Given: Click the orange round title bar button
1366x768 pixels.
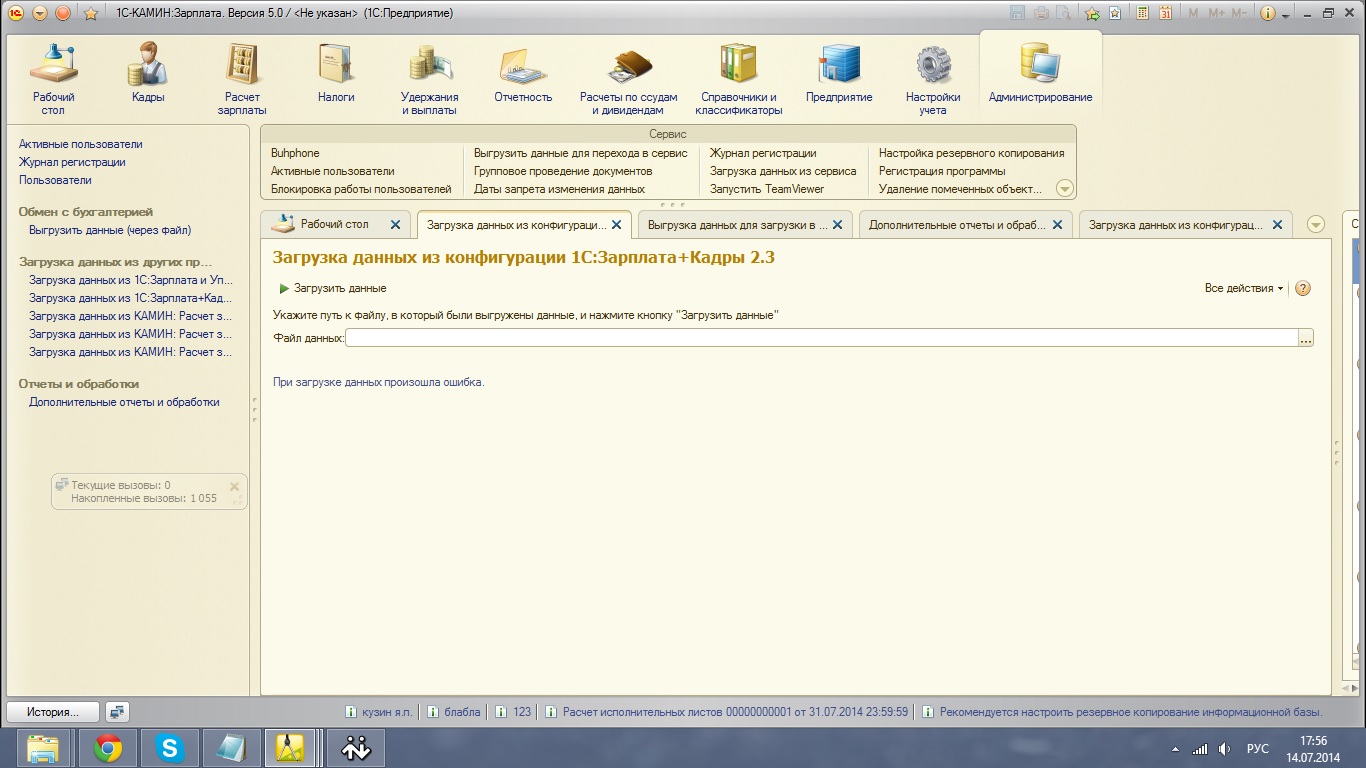Looking at the screenshot, I should [63, 13].
